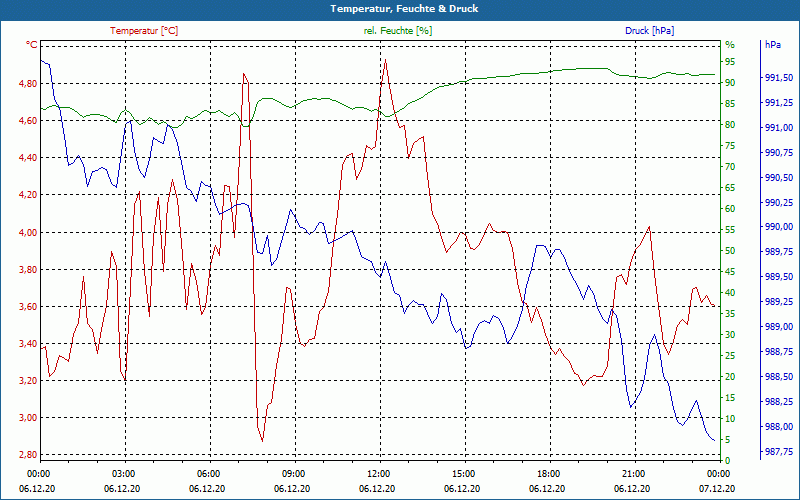
Task: Click pressure axis value '991,25'
Action: [779, 103]
